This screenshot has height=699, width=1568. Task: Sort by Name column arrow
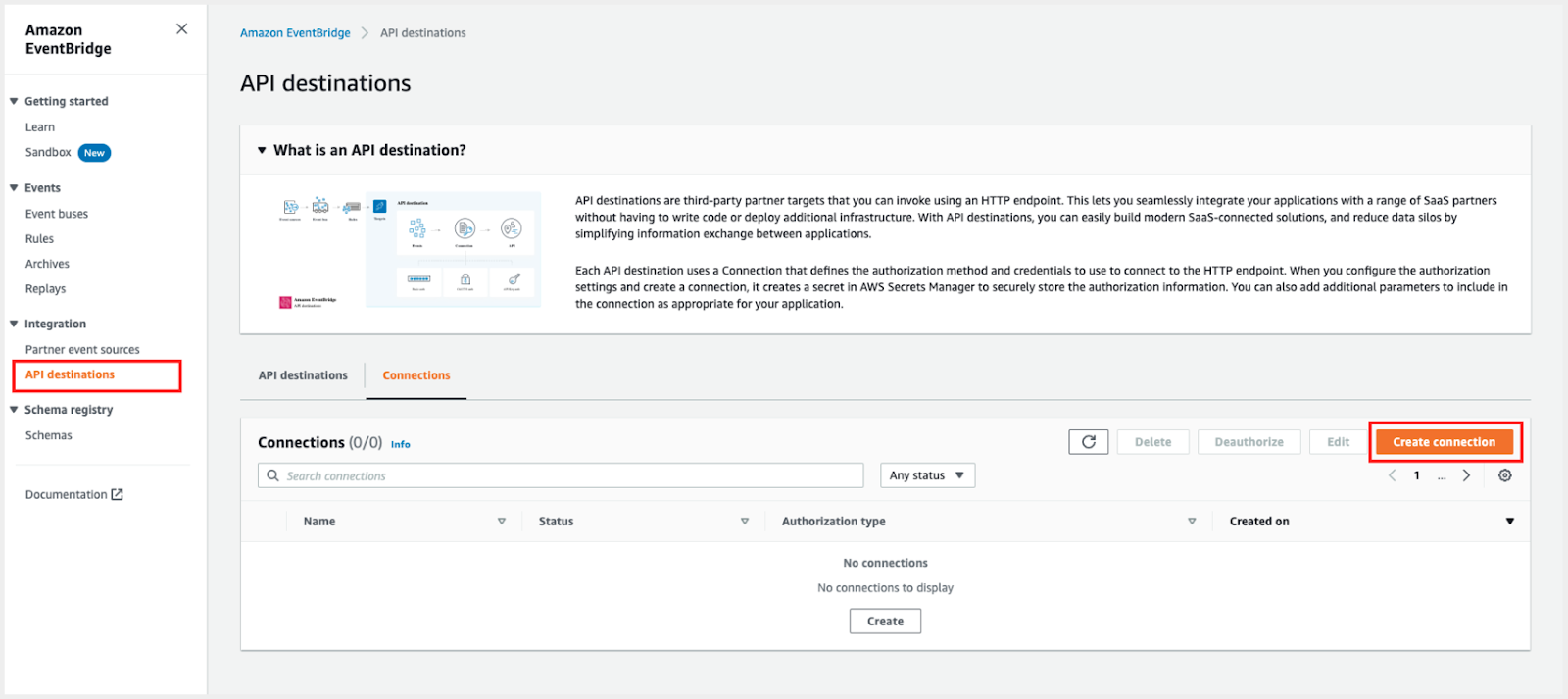click(x=502, y=522)
